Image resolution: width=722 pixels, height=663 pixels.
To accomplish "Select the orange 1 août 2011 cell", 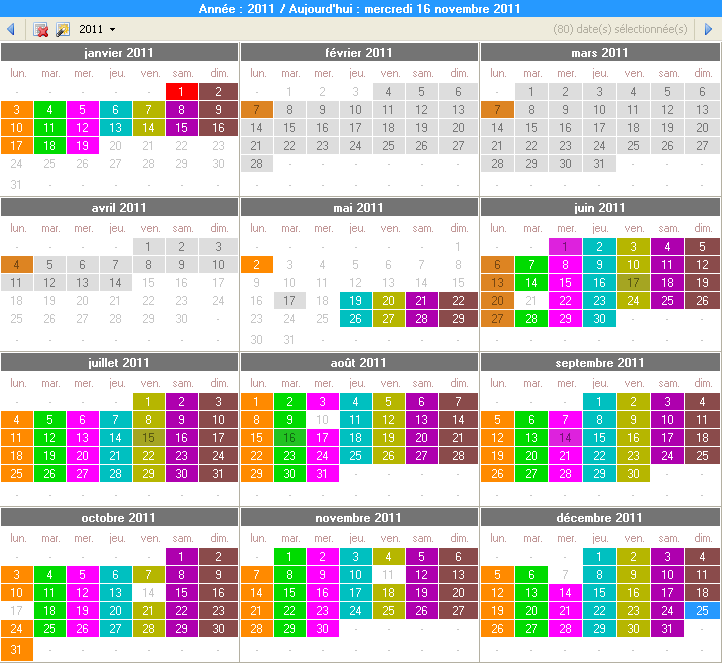I will [x=257, y=401].
